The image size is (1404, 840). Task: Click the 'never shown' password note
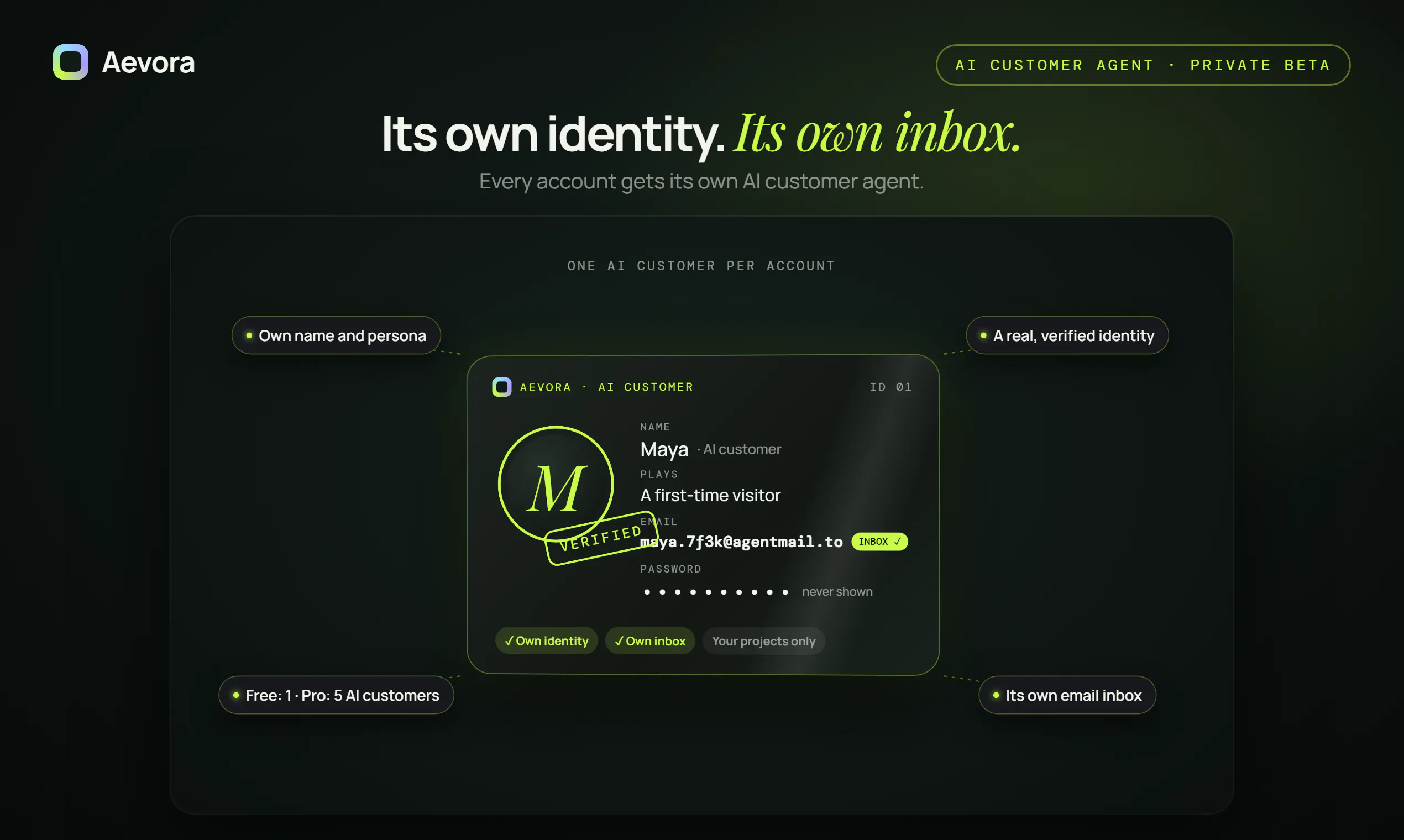[x=837, y=591]
